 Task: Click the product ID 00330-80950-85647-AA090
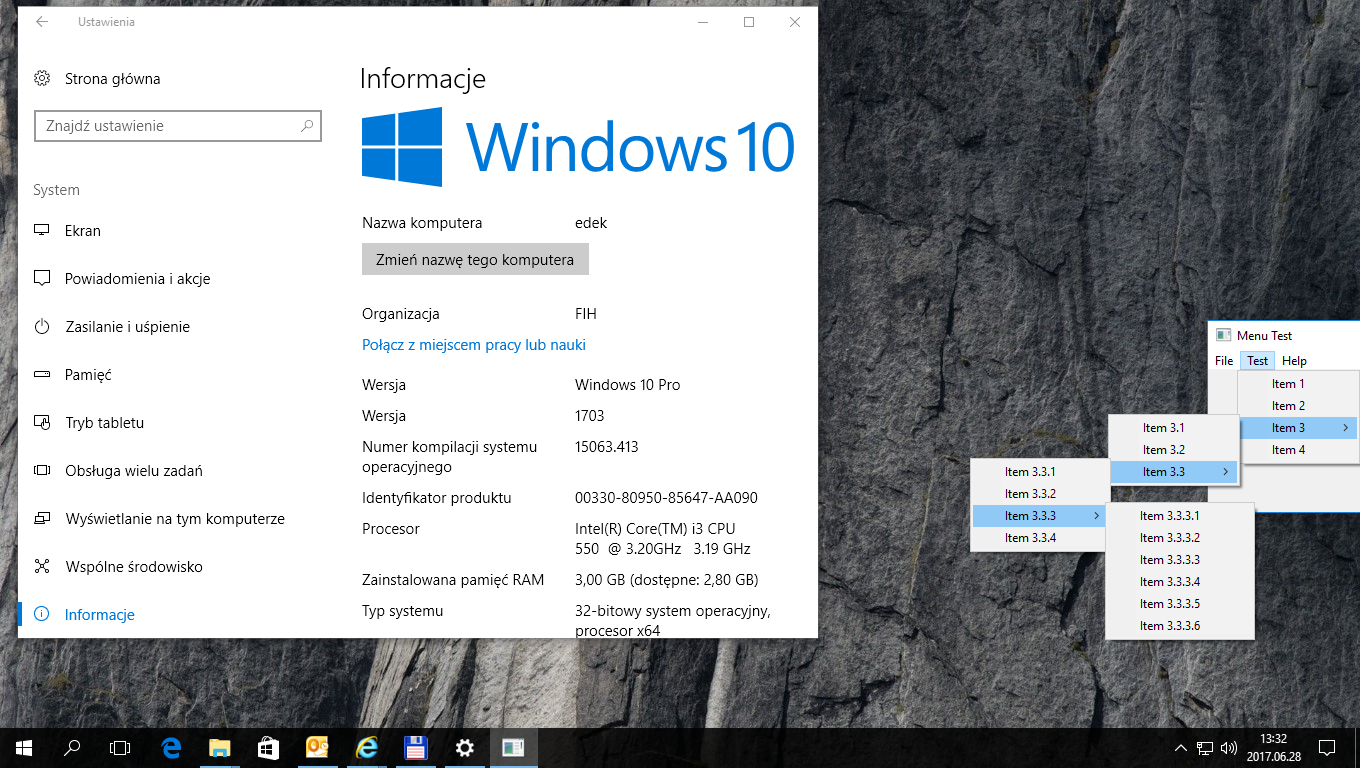click(666, 498)
